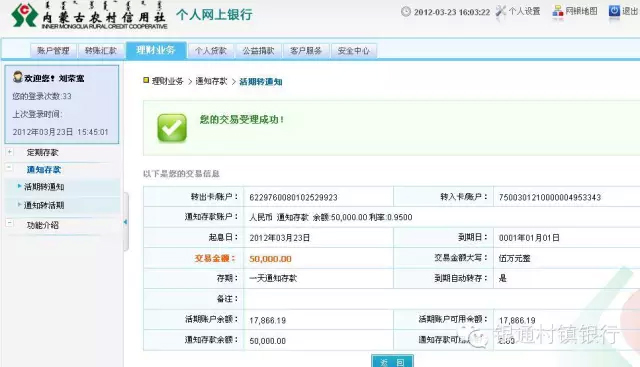Viewport: 640px width, 367px height.
Task: Collapse the sidebar with the arrow handle
Action: (126, 222)
